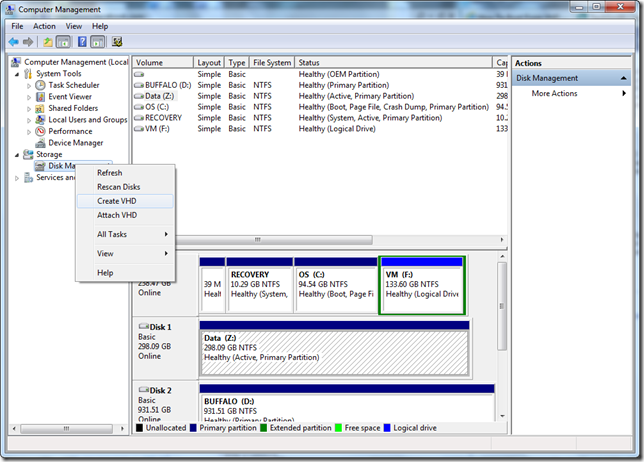
Task: Sort by the Type column header
Action: point(237,63)
